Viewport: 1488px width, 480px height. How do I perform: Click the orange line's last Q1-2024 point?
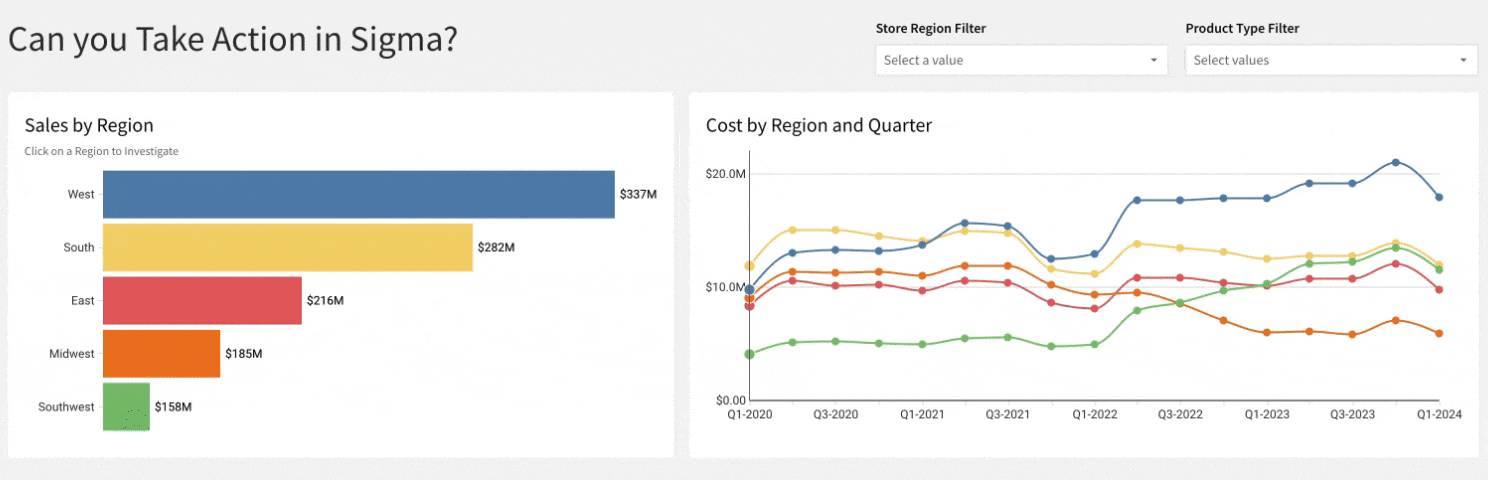pyautogui.click(x=1439, y=333)
